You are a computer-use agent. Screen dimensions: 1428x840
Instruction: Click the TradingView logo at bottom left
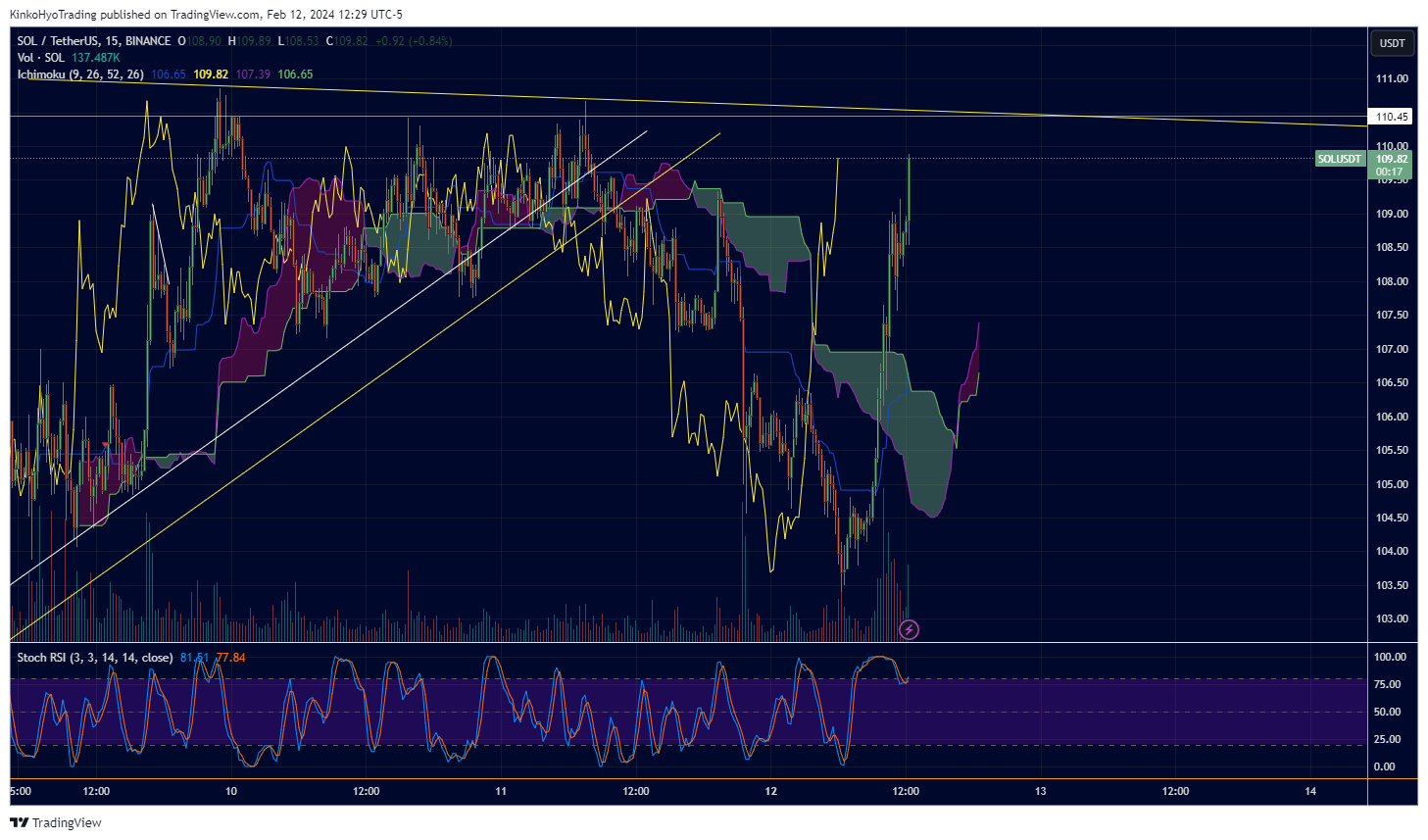coord(56,822)
